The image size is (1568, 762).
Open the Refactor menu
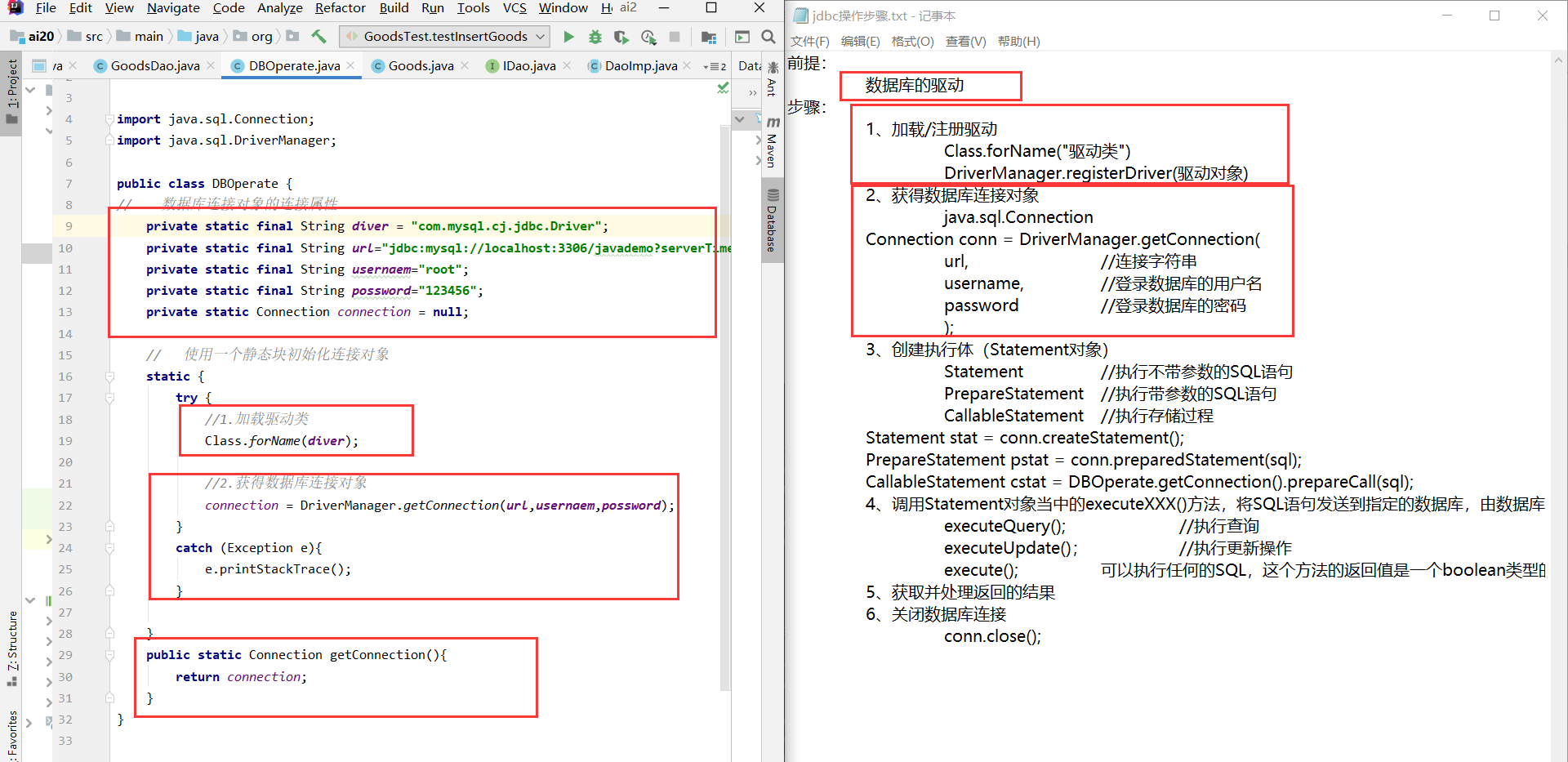341,8
